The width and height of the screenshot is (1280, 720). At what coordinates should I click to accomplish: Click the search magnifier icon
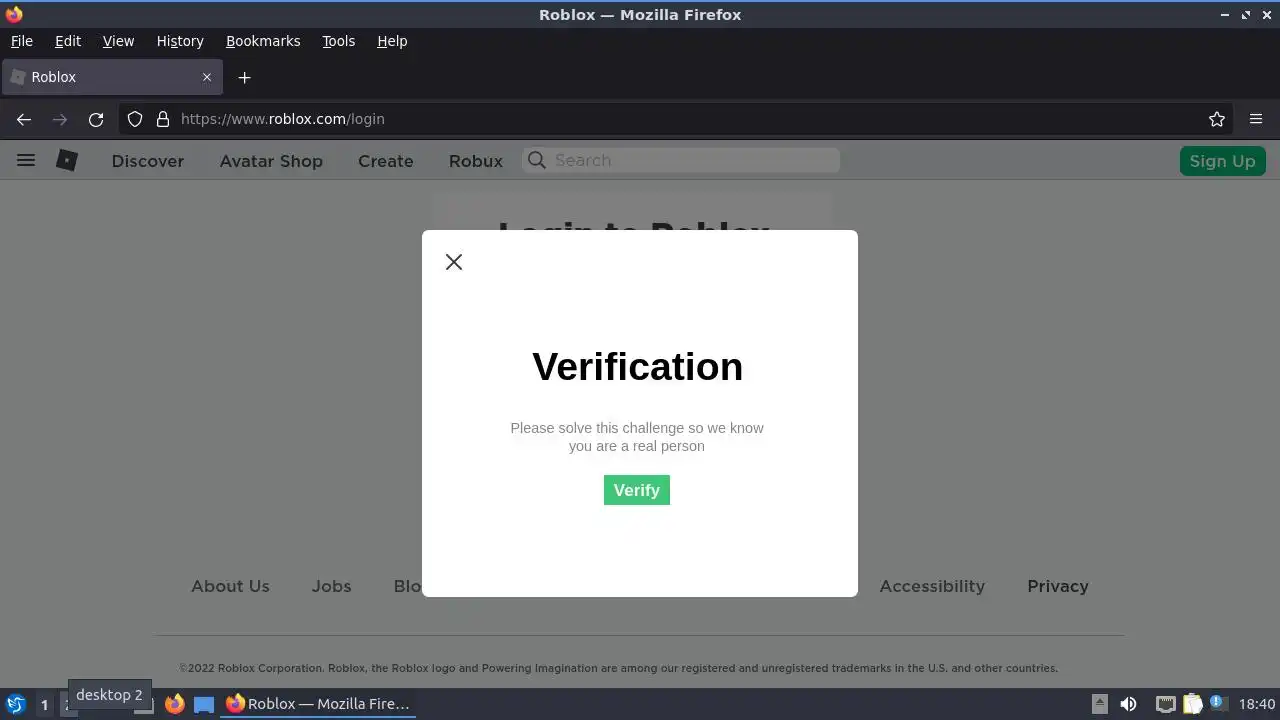coord(537,160)
